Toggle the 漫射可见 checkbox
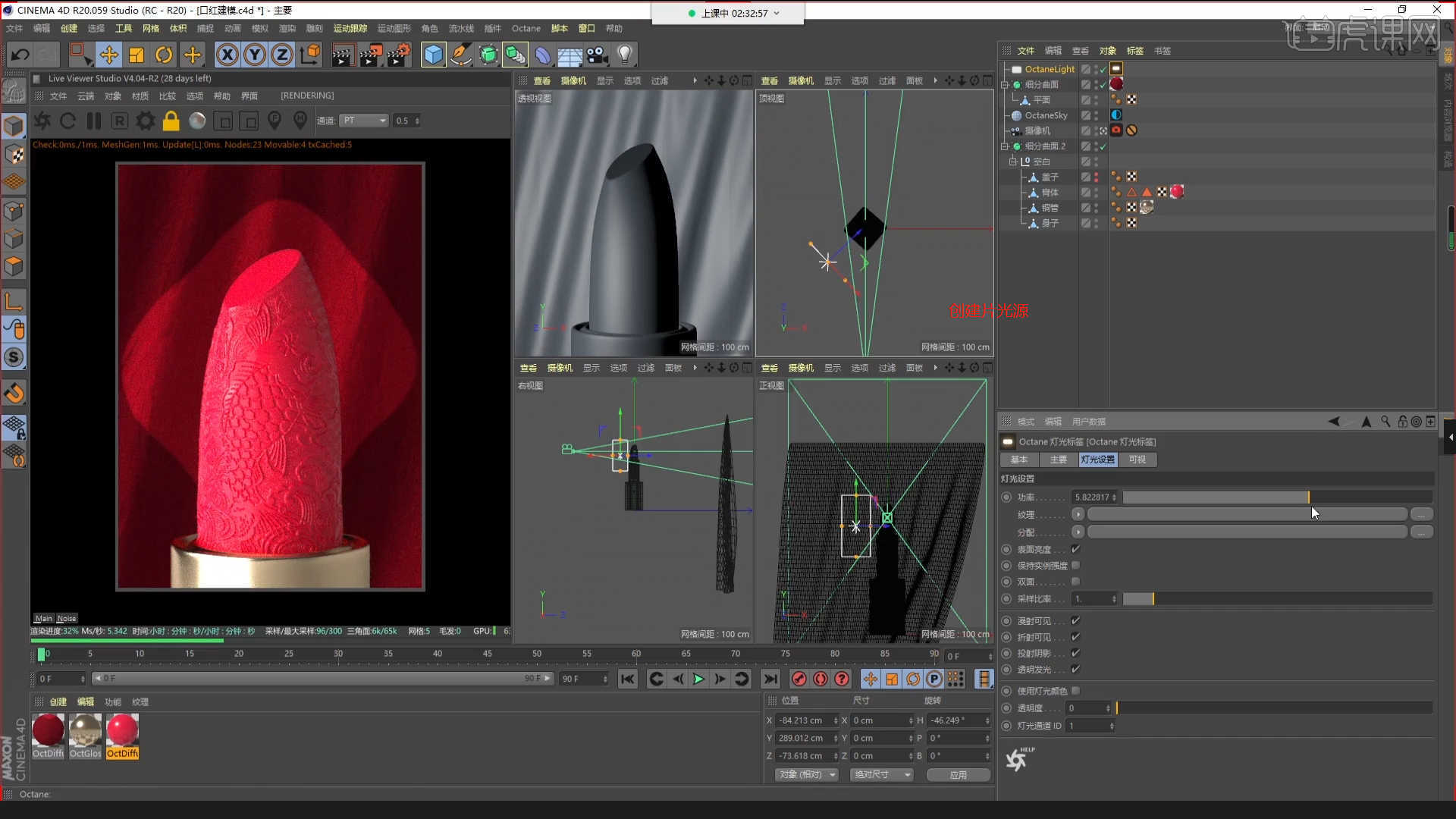 coord(1075,620)
